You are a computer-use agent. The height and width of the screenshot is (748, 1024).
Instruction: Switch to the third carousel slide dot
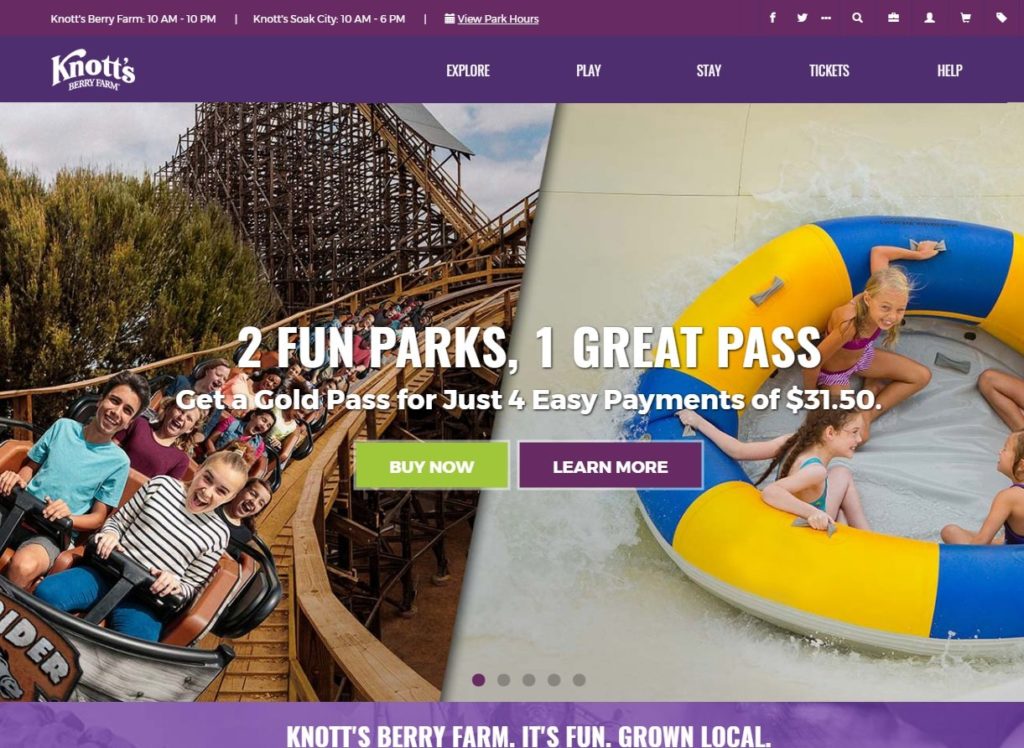529,680
